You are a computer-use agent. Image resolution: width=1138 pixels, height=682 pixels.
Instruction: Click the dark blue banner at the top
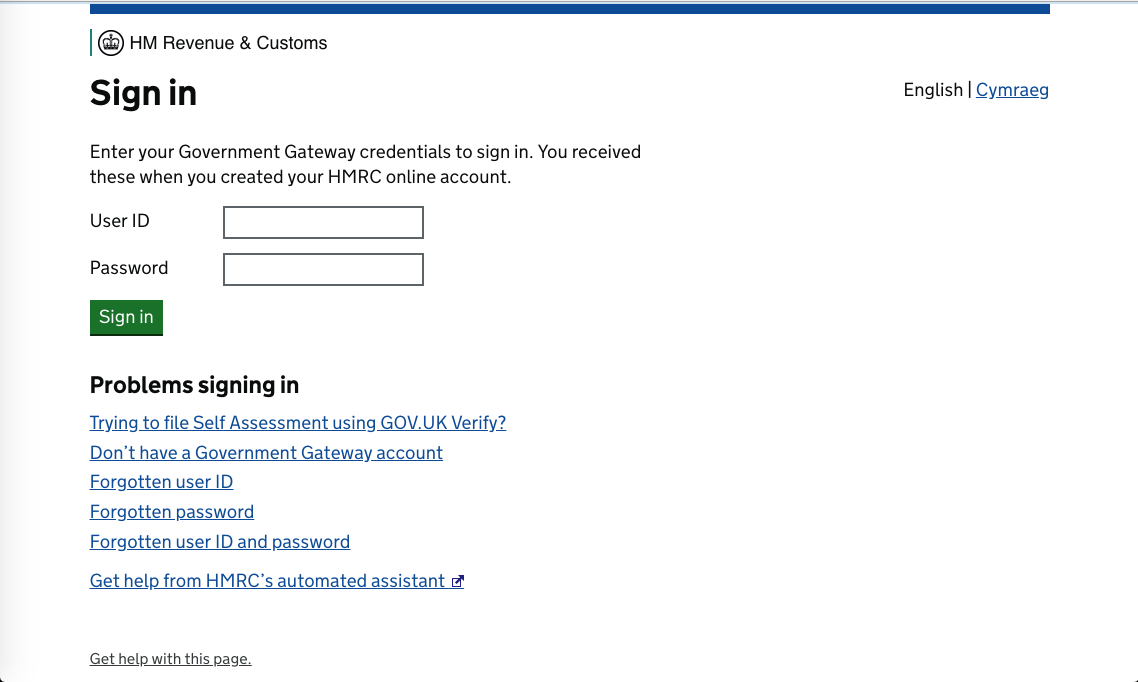[x=569, y=8]
